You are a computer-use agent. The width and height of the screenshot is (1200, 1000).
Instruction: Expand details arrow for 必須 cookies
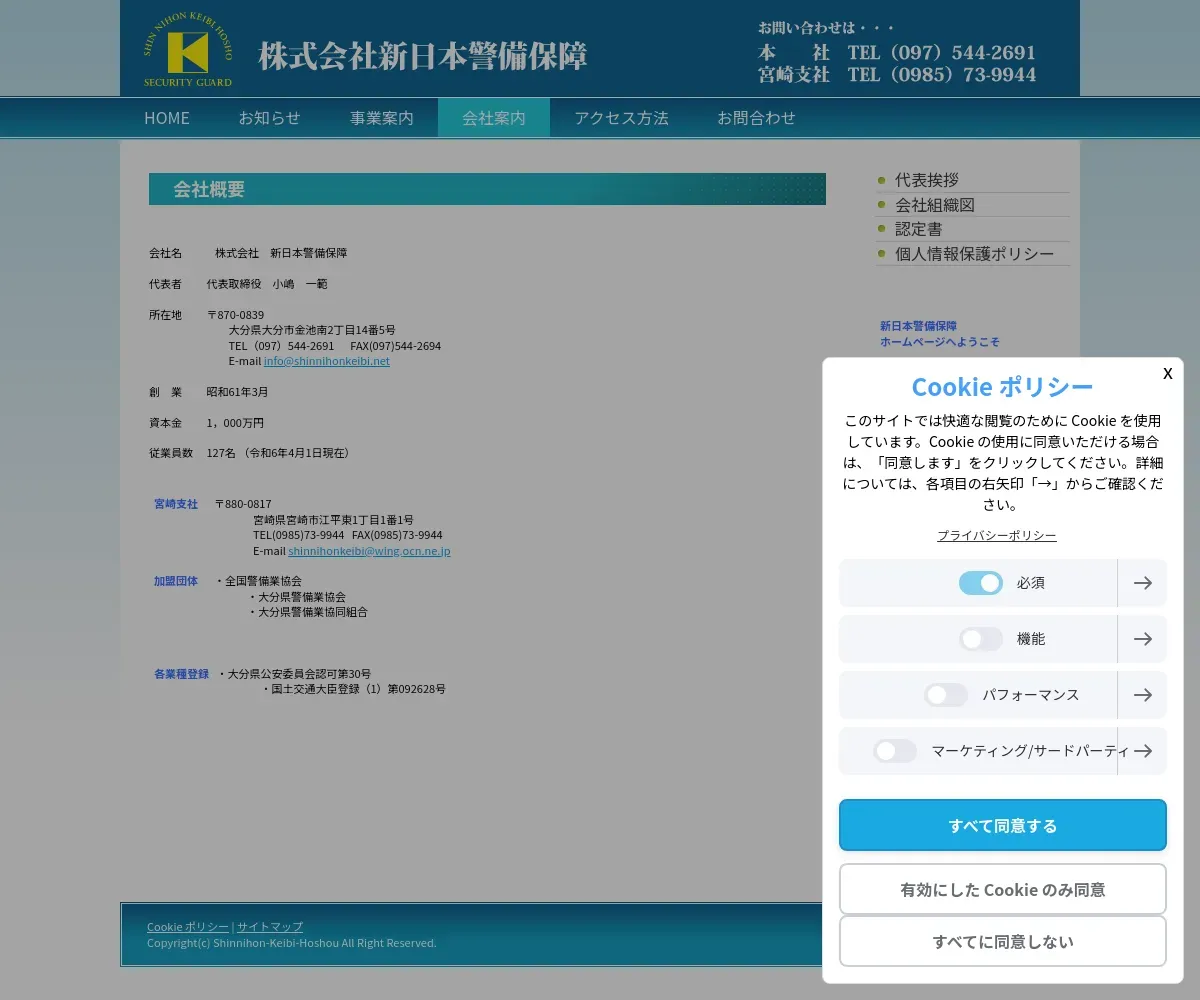click(x=1142, y=583)
